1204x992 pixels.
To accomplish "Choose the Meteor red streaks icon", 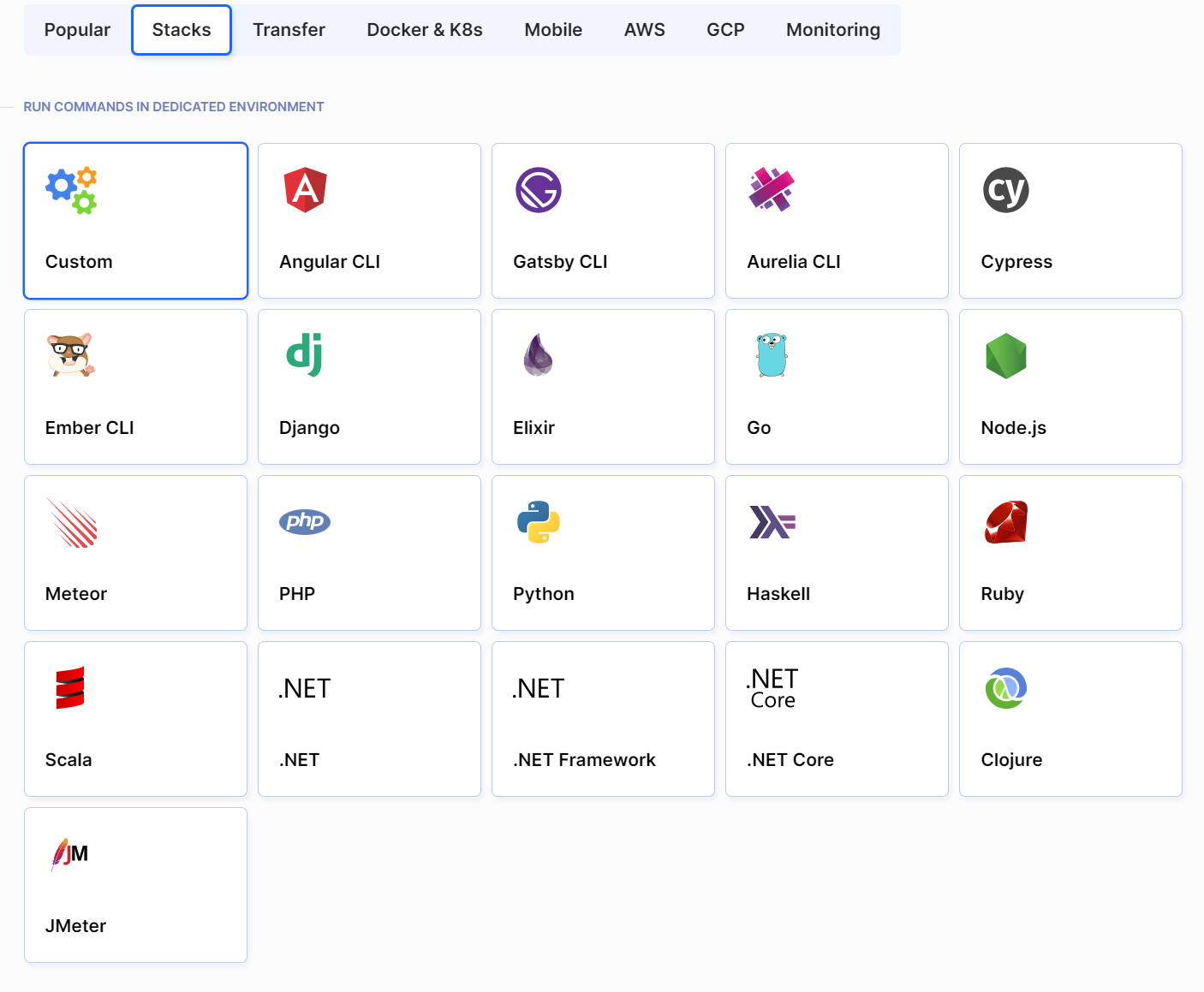I will point(72,522).
